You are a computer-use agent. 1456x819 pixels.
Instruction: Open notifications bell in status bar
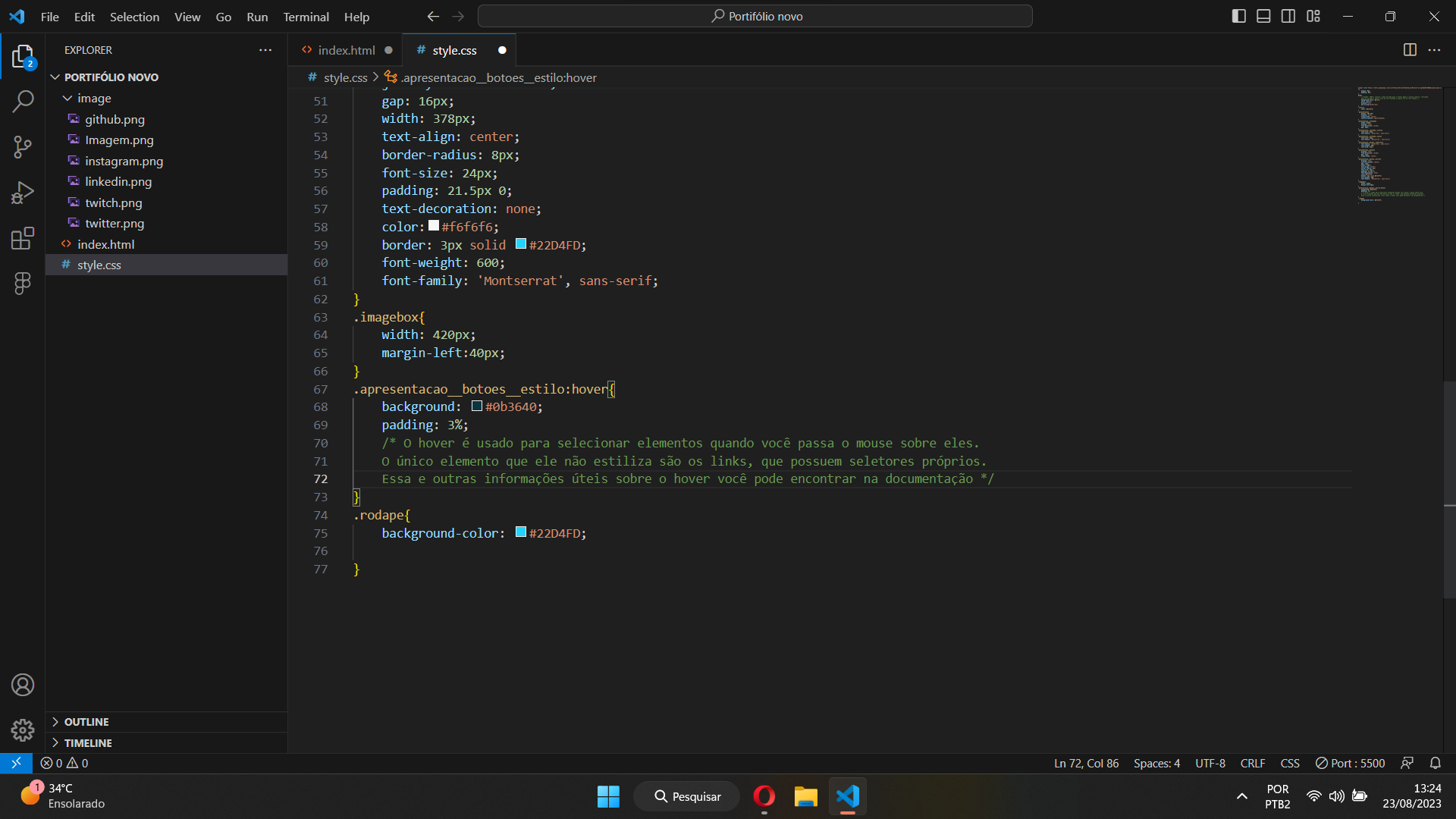pyautogui.click(x=1436, y=763)
